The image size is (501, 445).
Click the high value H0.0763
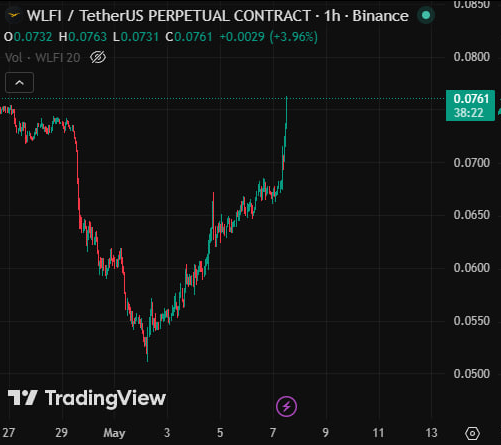pyautogui.click(x=83, y=37)
